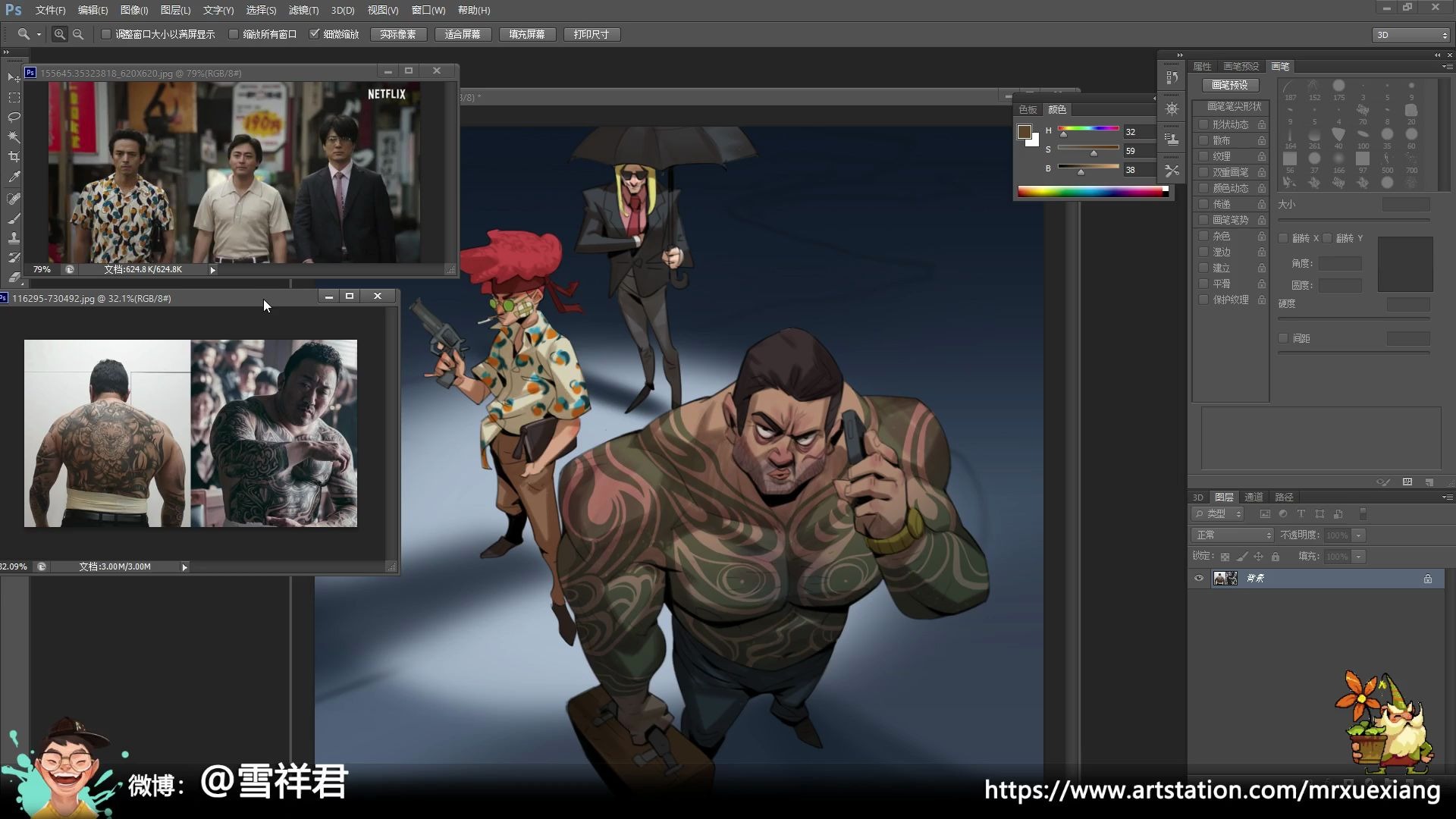1456x819 pixels.
Task: Open the zoom tool preset dropdown arrow
Action: (x=39, y=34)
